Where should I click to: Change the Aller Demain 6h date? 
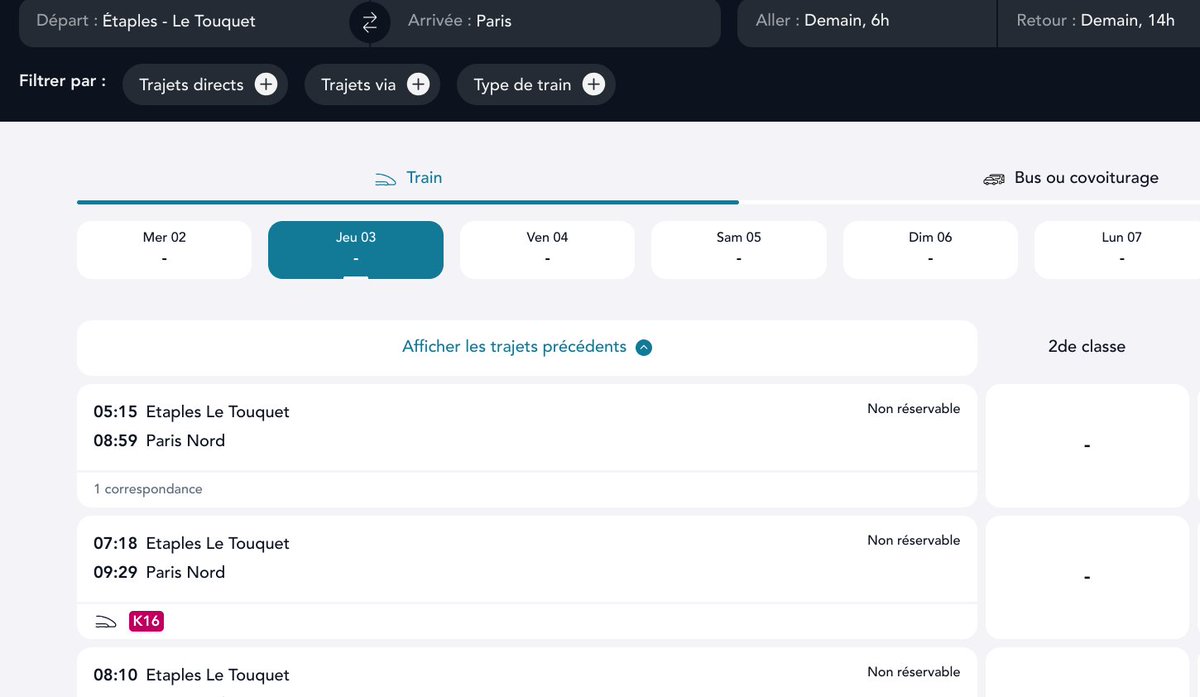click(867, 21)
